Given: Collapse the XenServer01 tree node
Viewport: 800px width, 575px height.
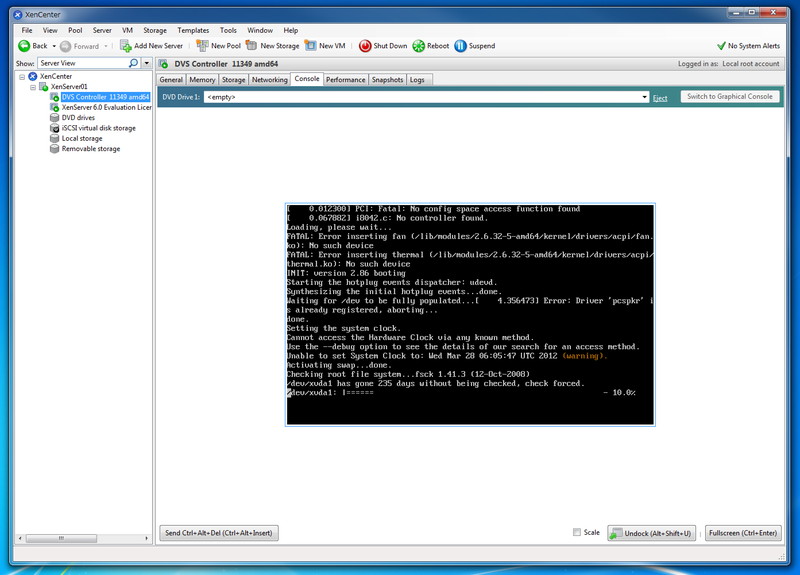Looking at the screenshot, I should click(x=33, y=87).
